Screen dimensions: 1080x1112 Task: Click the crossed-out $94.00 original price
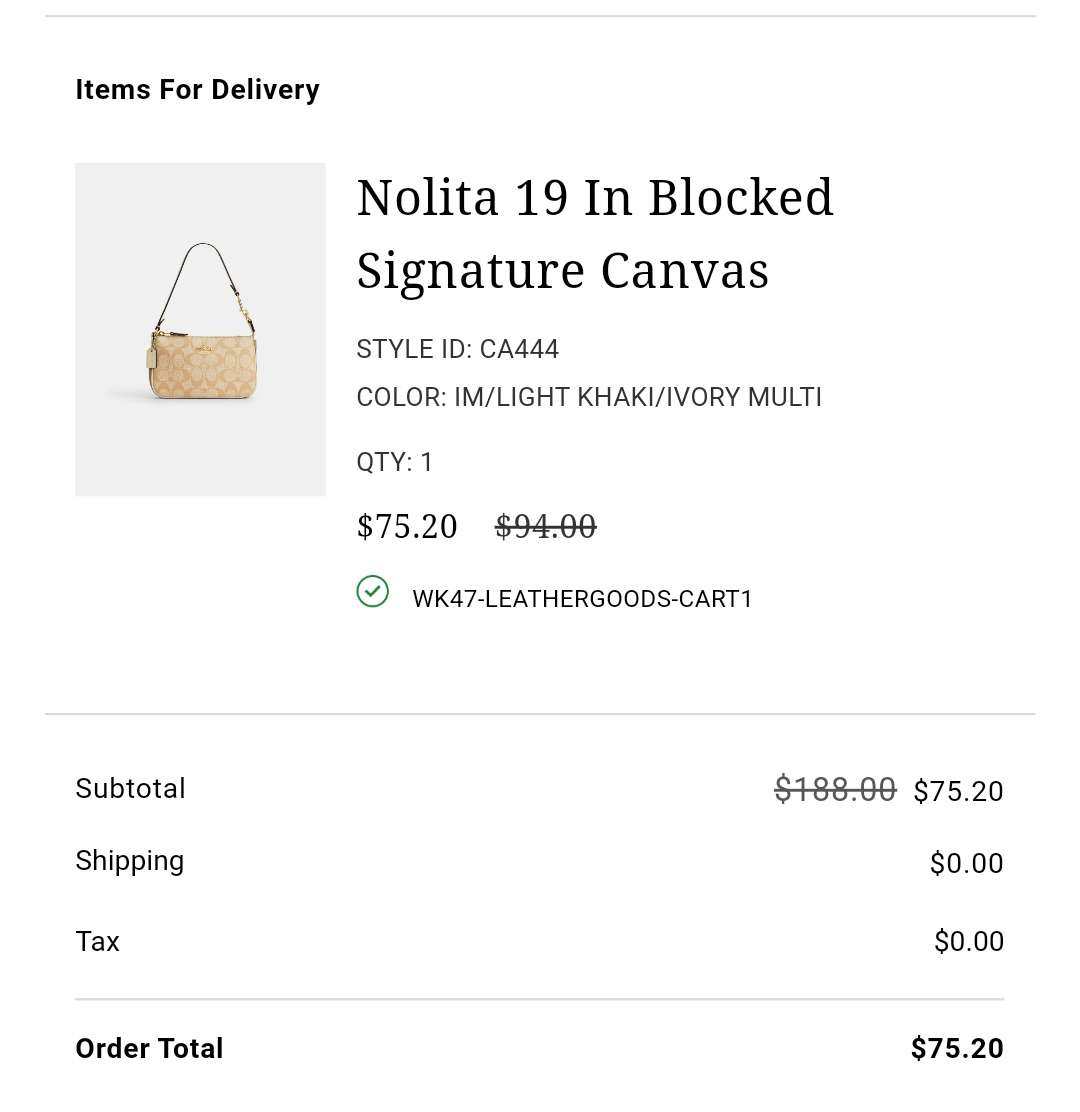[545, 527]
